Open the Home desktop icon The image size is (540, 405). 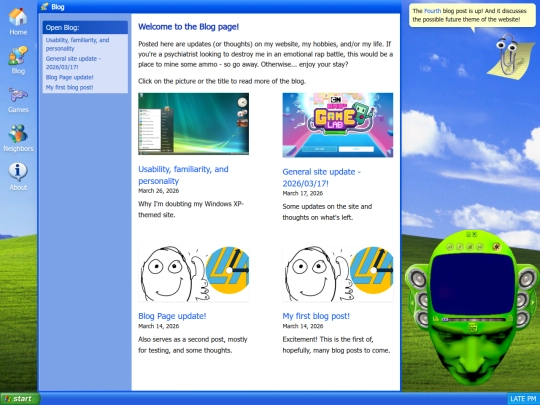click(x=18, y=21)
